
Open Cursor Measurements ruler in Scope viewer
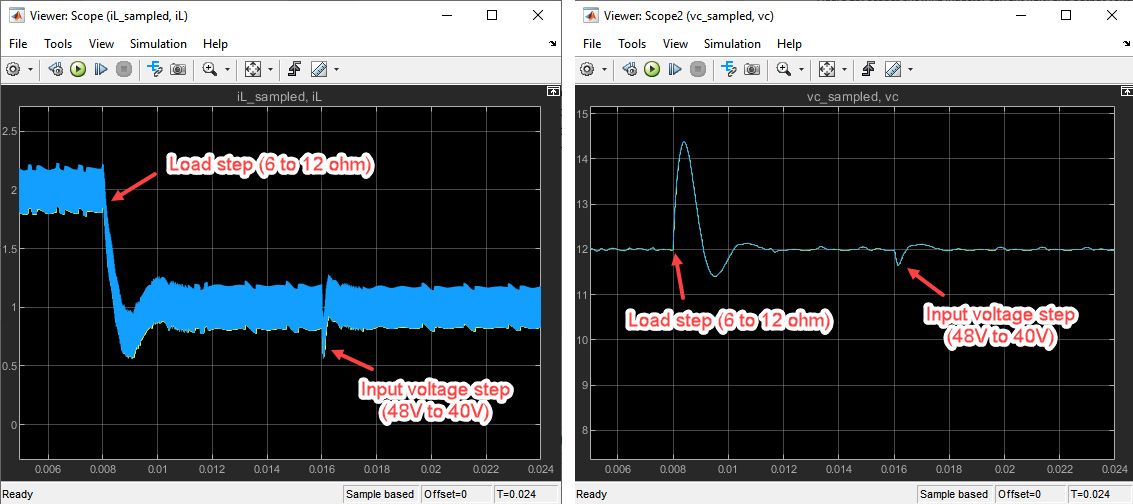tap(319, 69)
